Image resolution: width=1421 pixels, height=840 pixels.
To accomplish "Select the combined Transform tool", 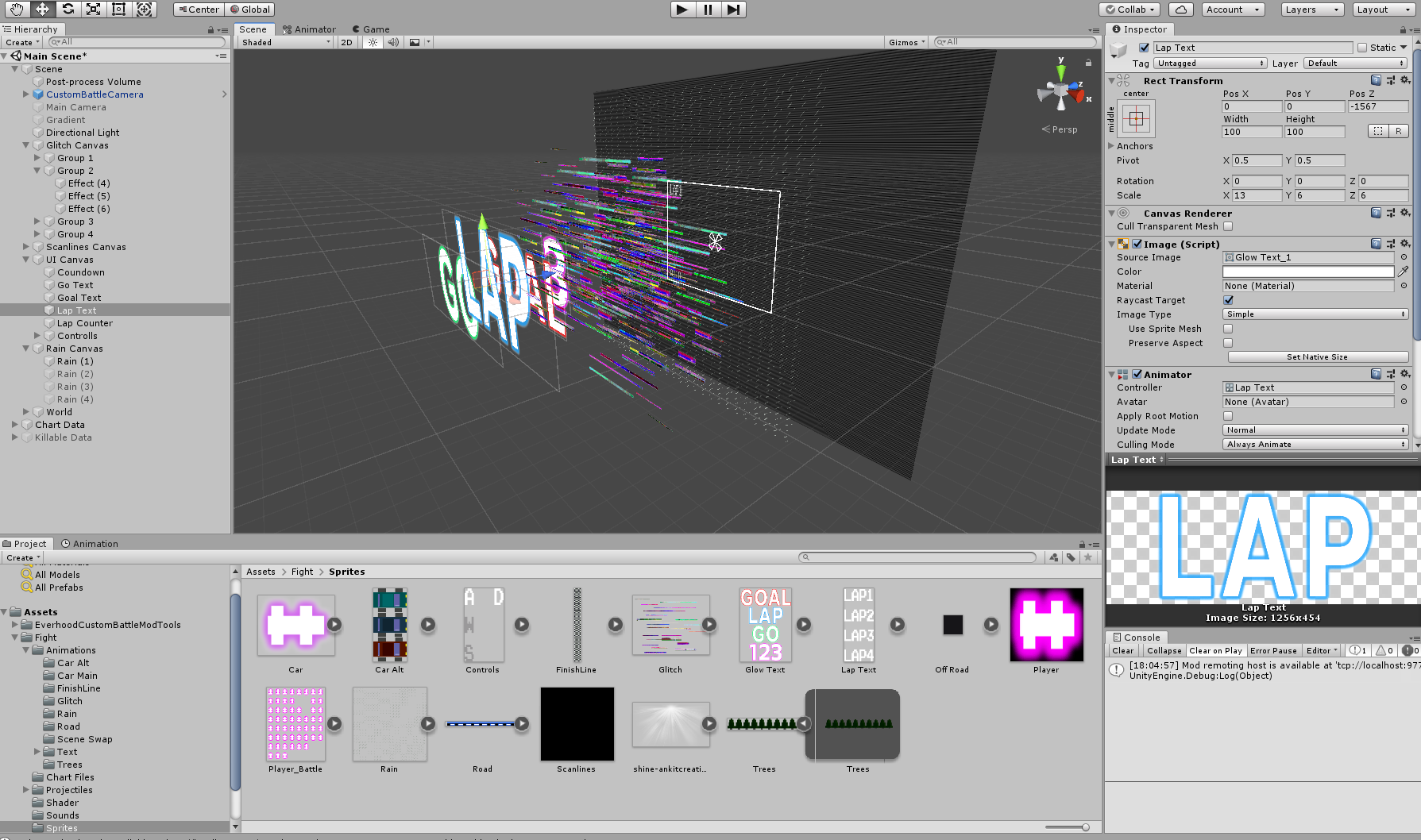I will pyautogui.click(x=144, y=10).
